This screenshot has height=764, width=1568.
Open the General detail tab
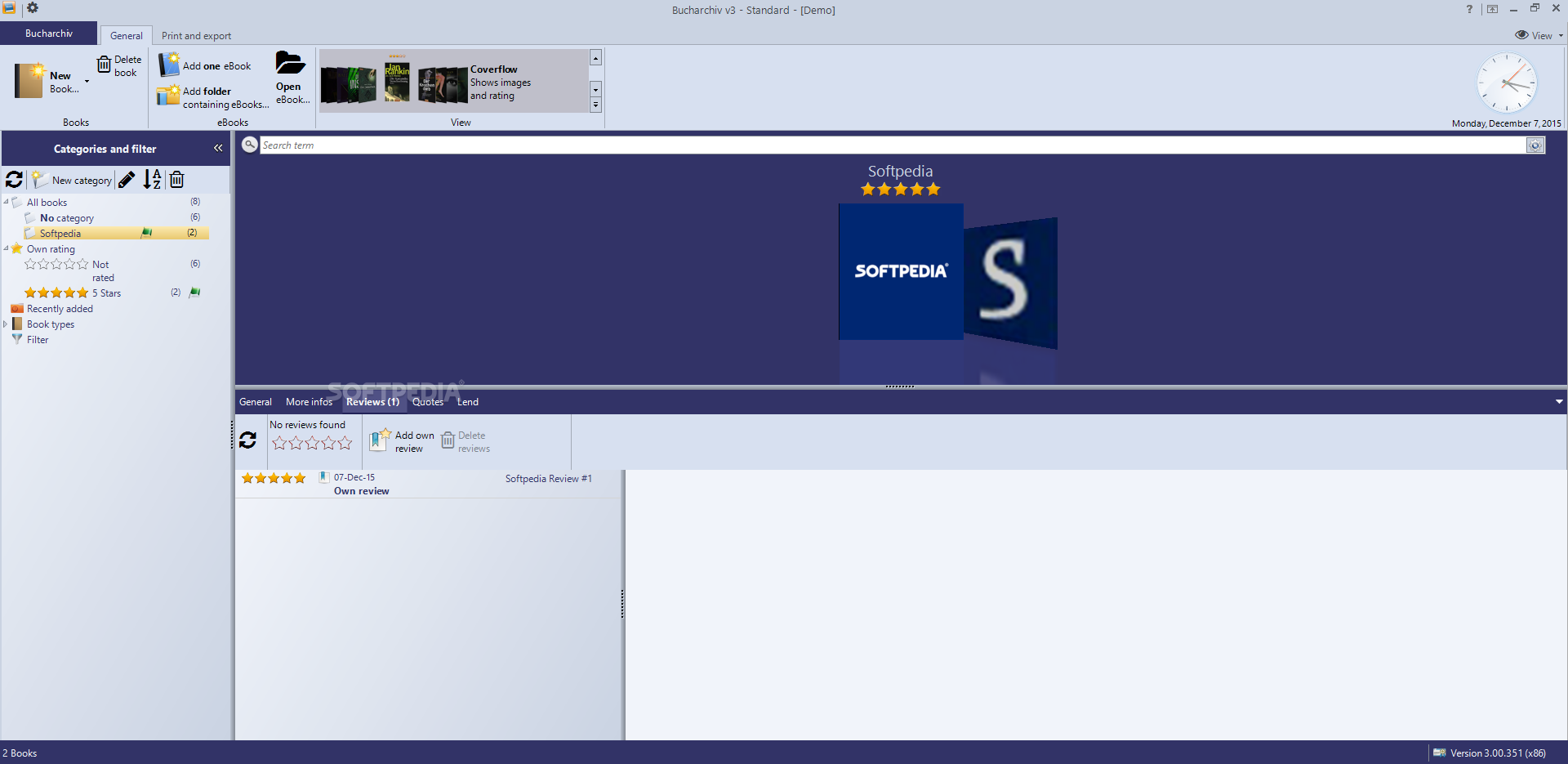[x=256, y=402]
